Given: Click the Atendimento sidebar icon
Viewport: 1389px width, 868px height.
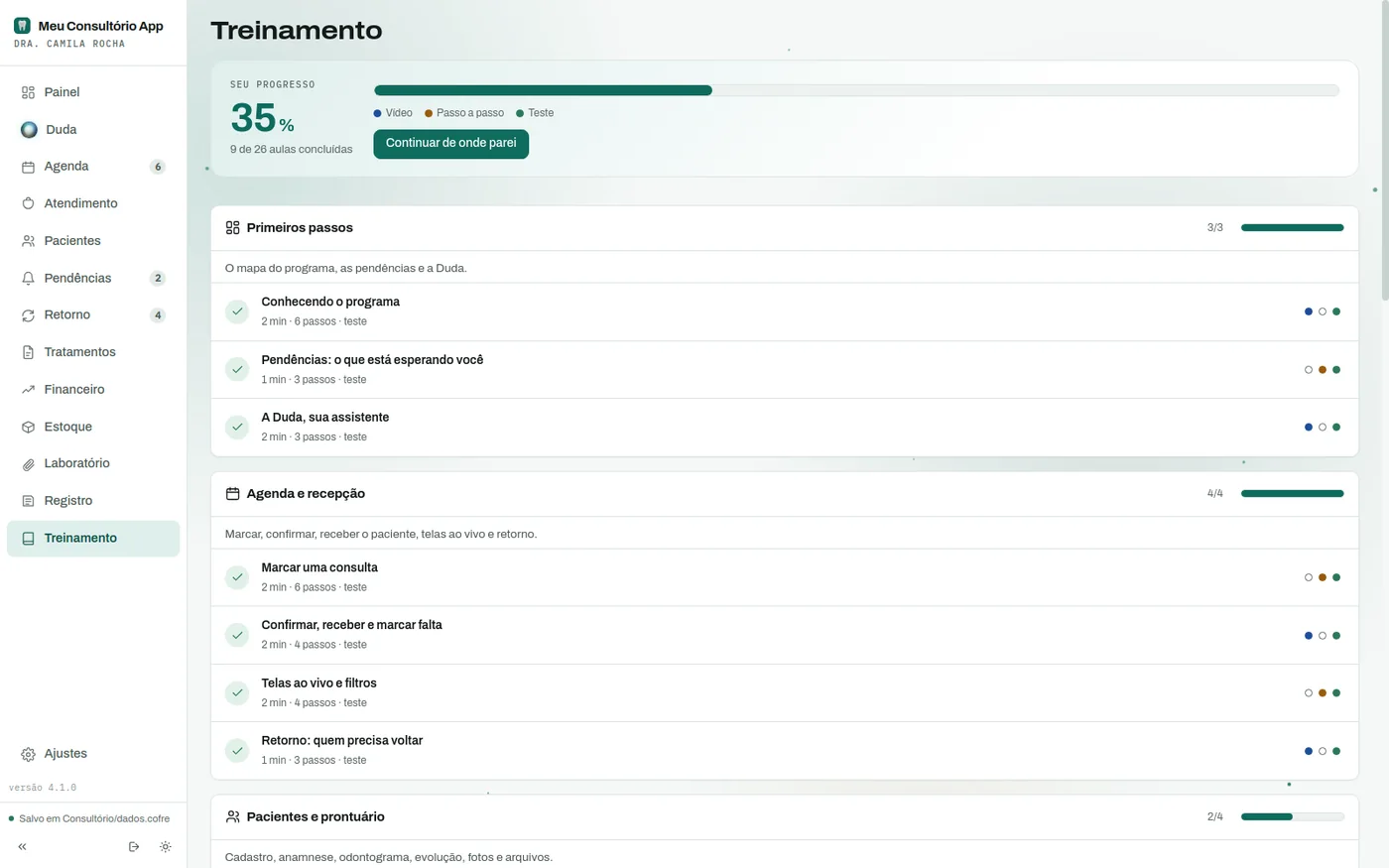Looking at the screenshot, I should (28, 203).
